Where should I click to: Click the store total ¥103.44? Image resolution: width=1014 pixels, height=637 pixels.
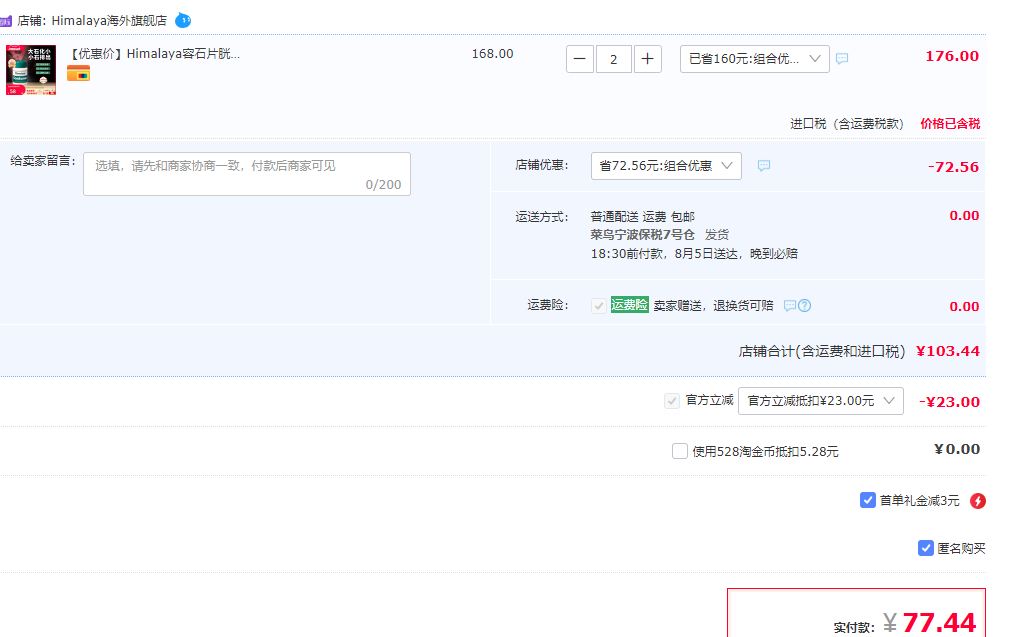[947, 351]
